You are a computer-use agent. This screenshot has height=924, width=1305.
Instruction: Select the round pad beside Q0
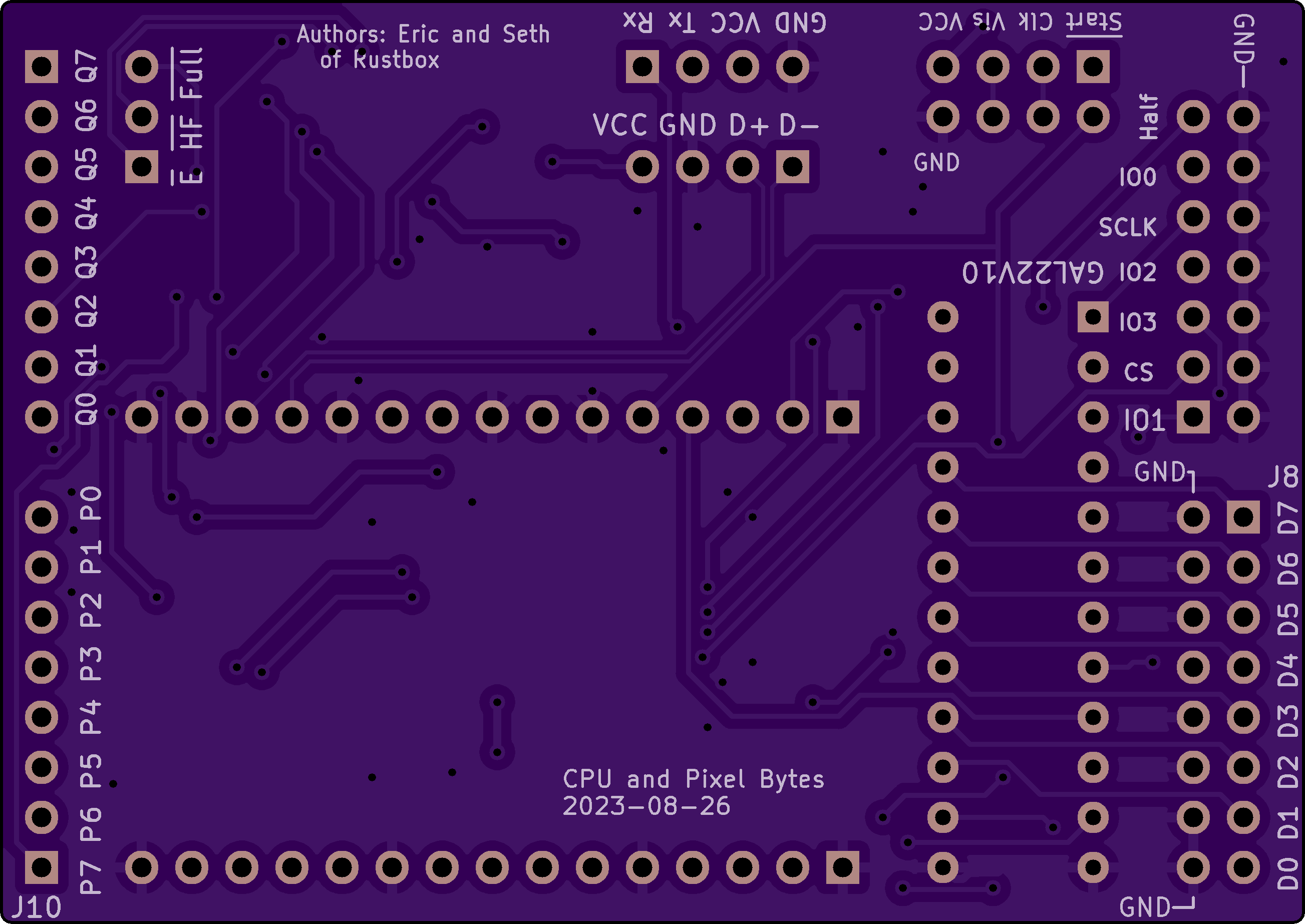[42, 417]
